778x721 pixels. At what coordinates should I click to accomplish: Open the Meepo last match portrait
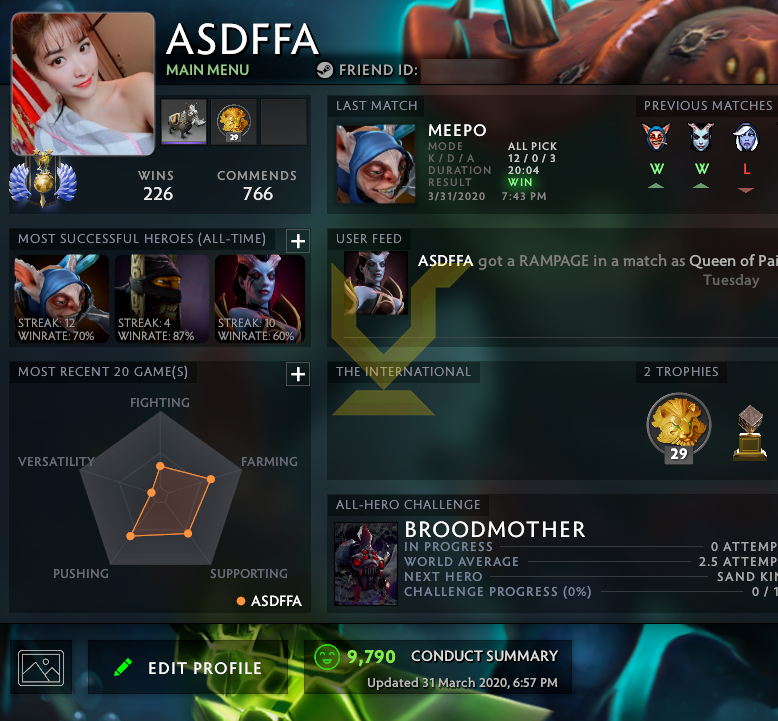click(x=376, y=164)
